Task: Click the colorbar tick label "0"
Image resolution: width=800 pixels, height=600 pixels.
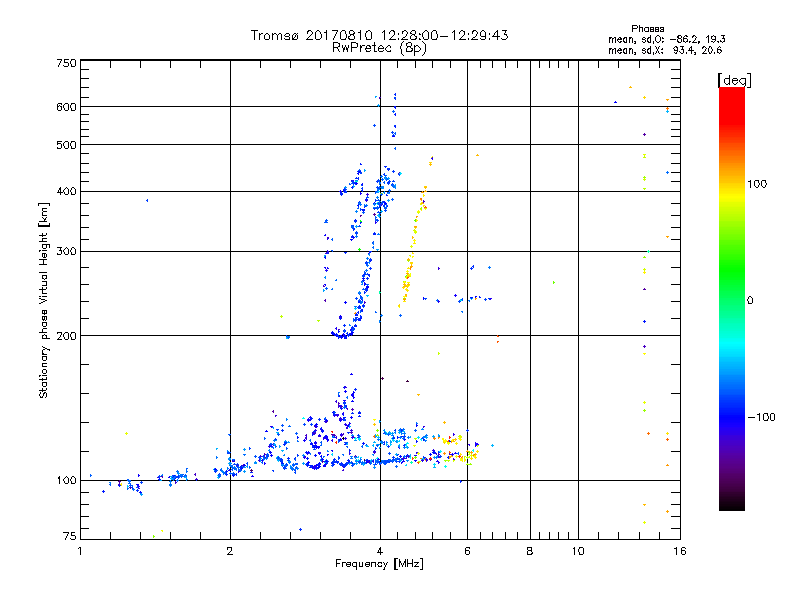Action: coord(750,301)
